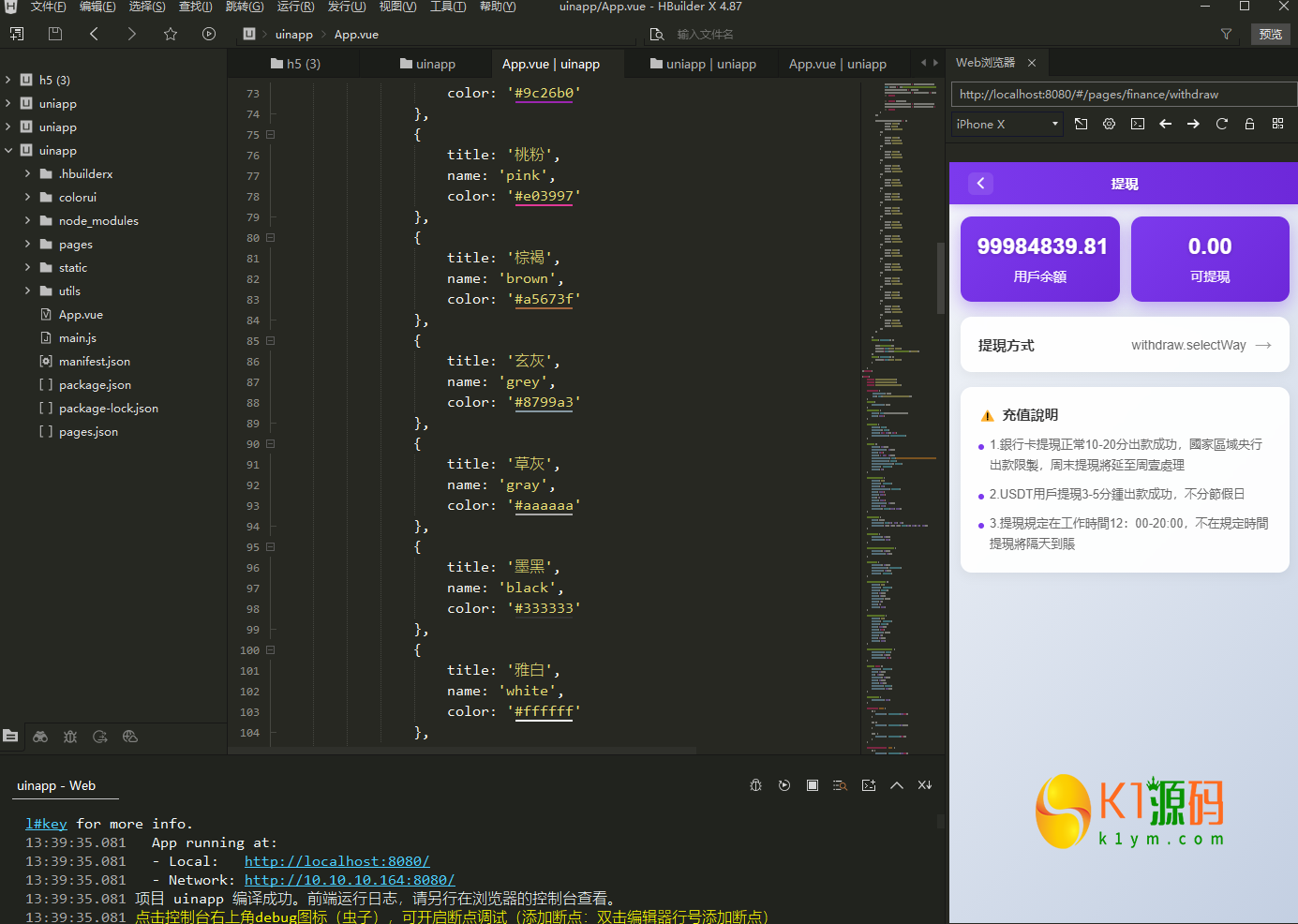Stop the running uinapp console process

[x=813, y=785]
